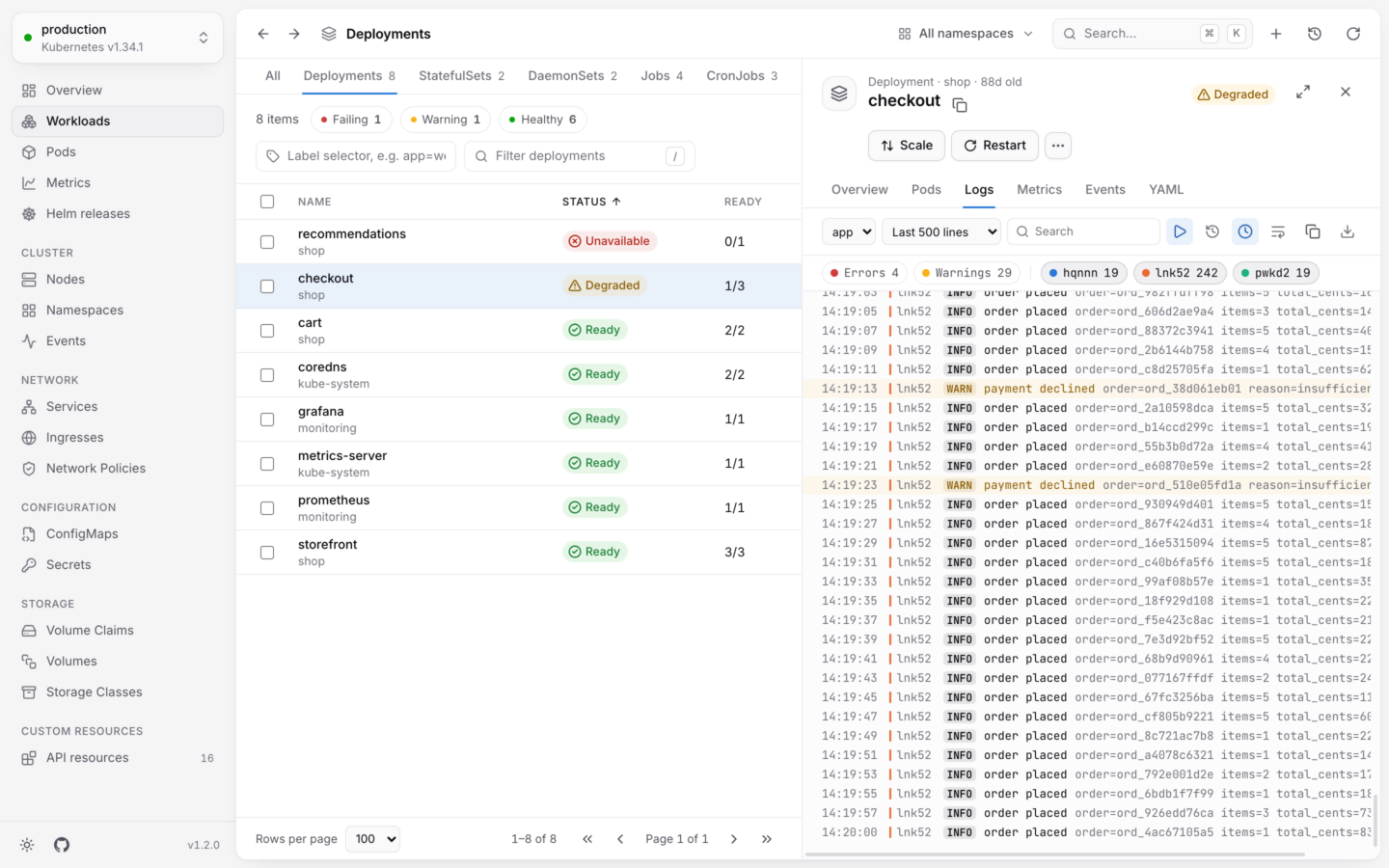Toggle live log follow play button

click(x=1180, y=231)
